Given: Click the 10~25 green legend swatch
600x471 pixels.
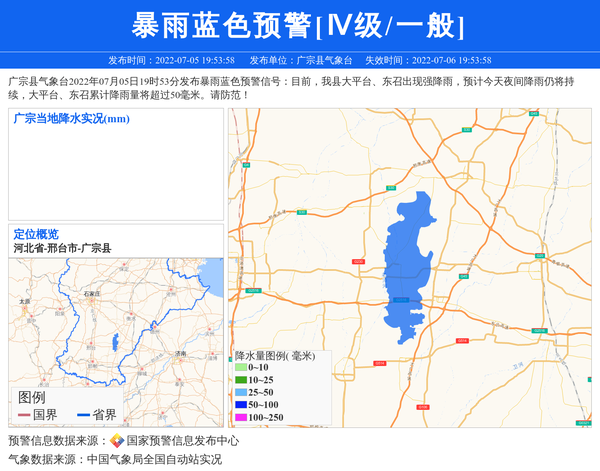Looking at the screenshot, I should click(x=240, y=380).
